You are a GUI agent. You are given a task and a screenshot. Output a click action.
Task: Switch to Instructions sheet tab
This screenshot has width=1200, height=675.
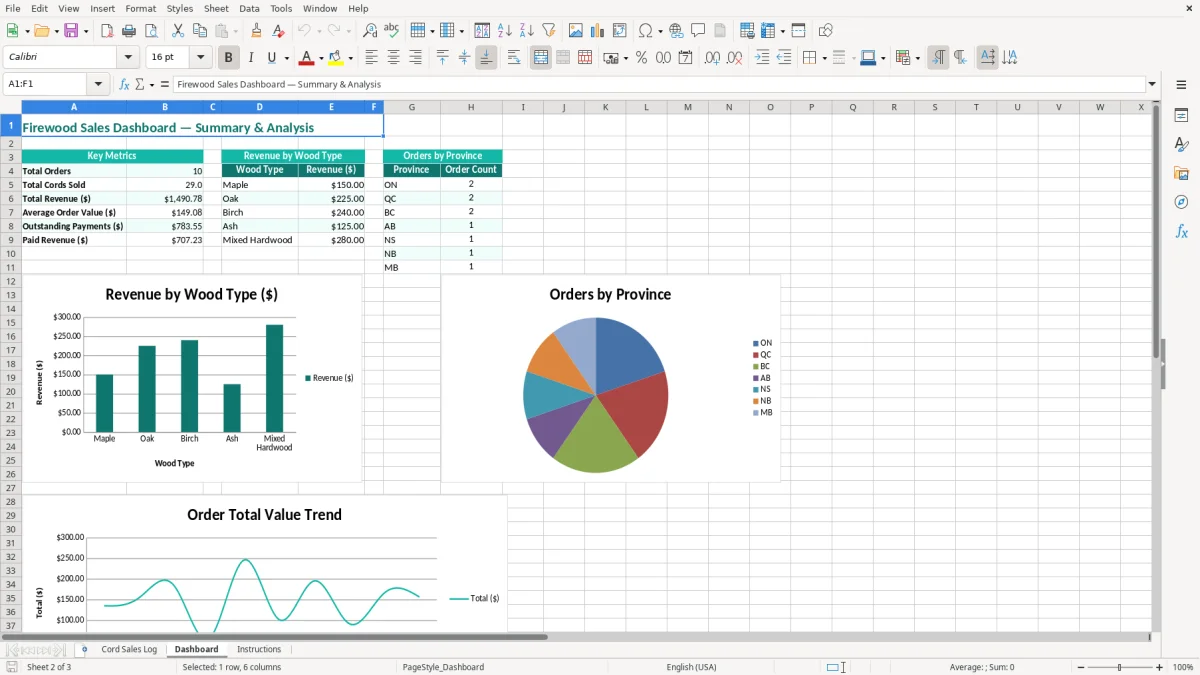(x=259, y=649)
